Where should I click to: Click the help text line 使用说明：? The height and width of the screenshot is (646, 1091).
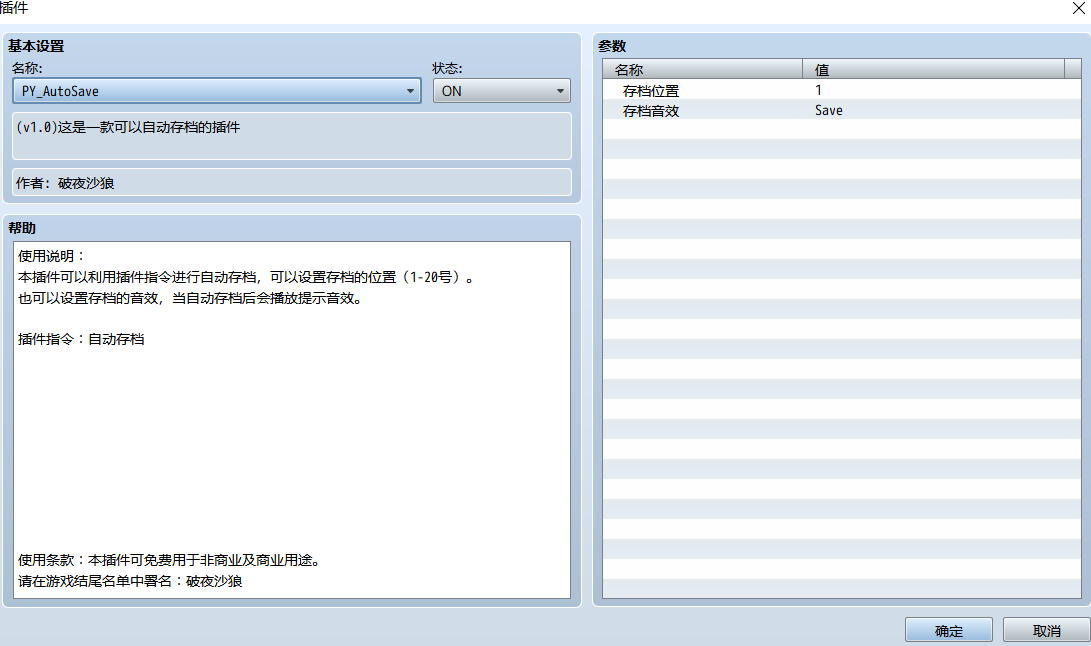pyautogui.click(x=51, y=256)
